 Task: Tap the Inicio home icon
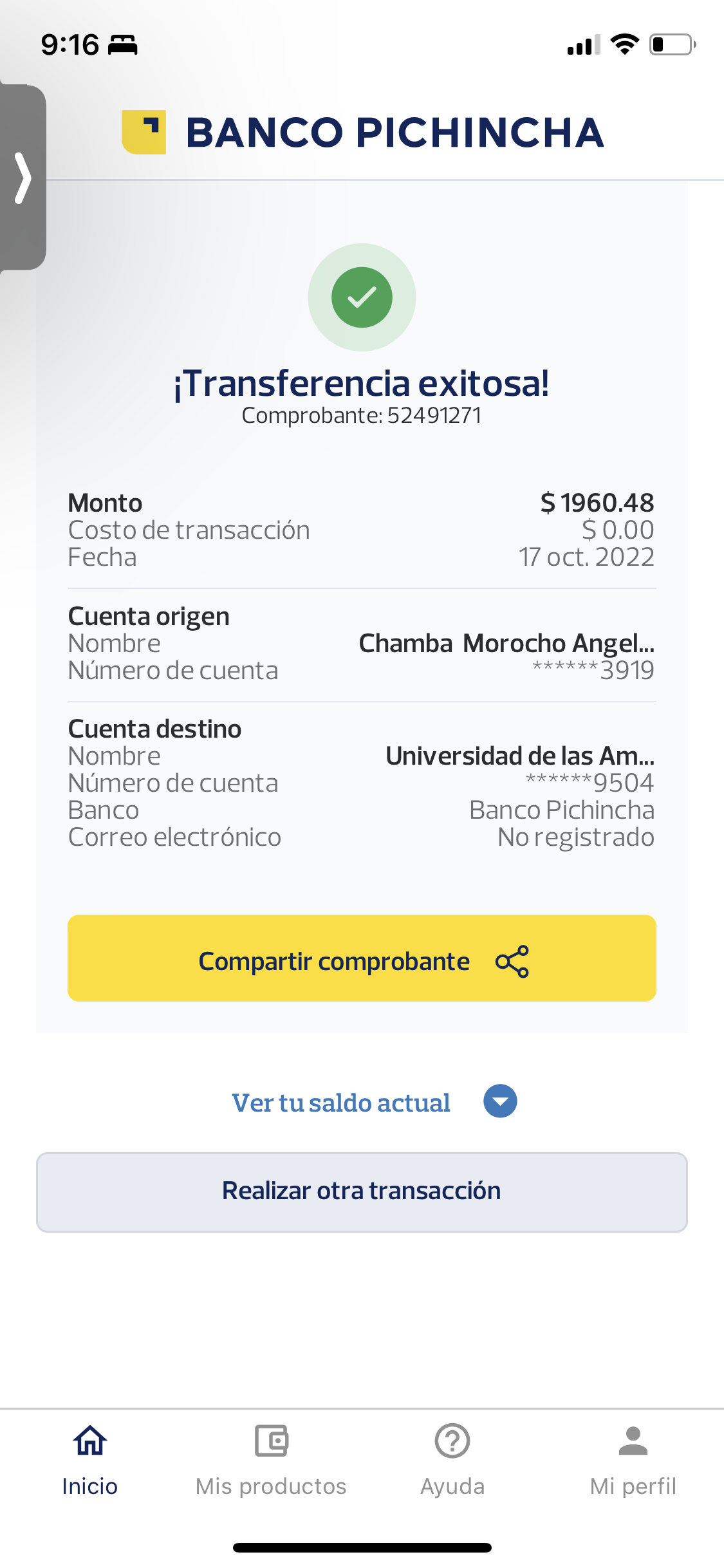[90, 1441]
